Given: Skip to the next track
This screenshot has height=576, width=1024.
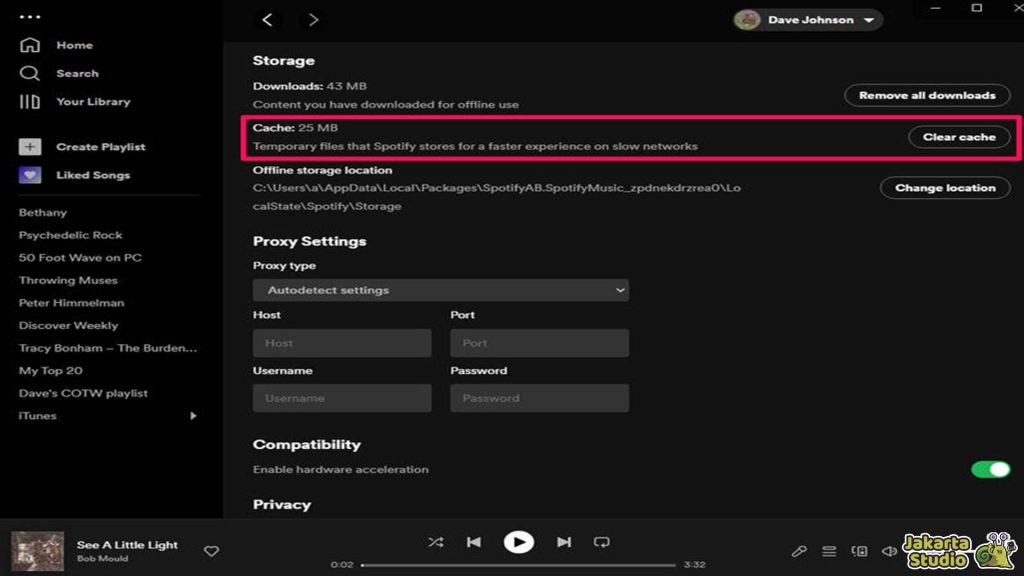Looking at the screenshot, I should (564, 542).
